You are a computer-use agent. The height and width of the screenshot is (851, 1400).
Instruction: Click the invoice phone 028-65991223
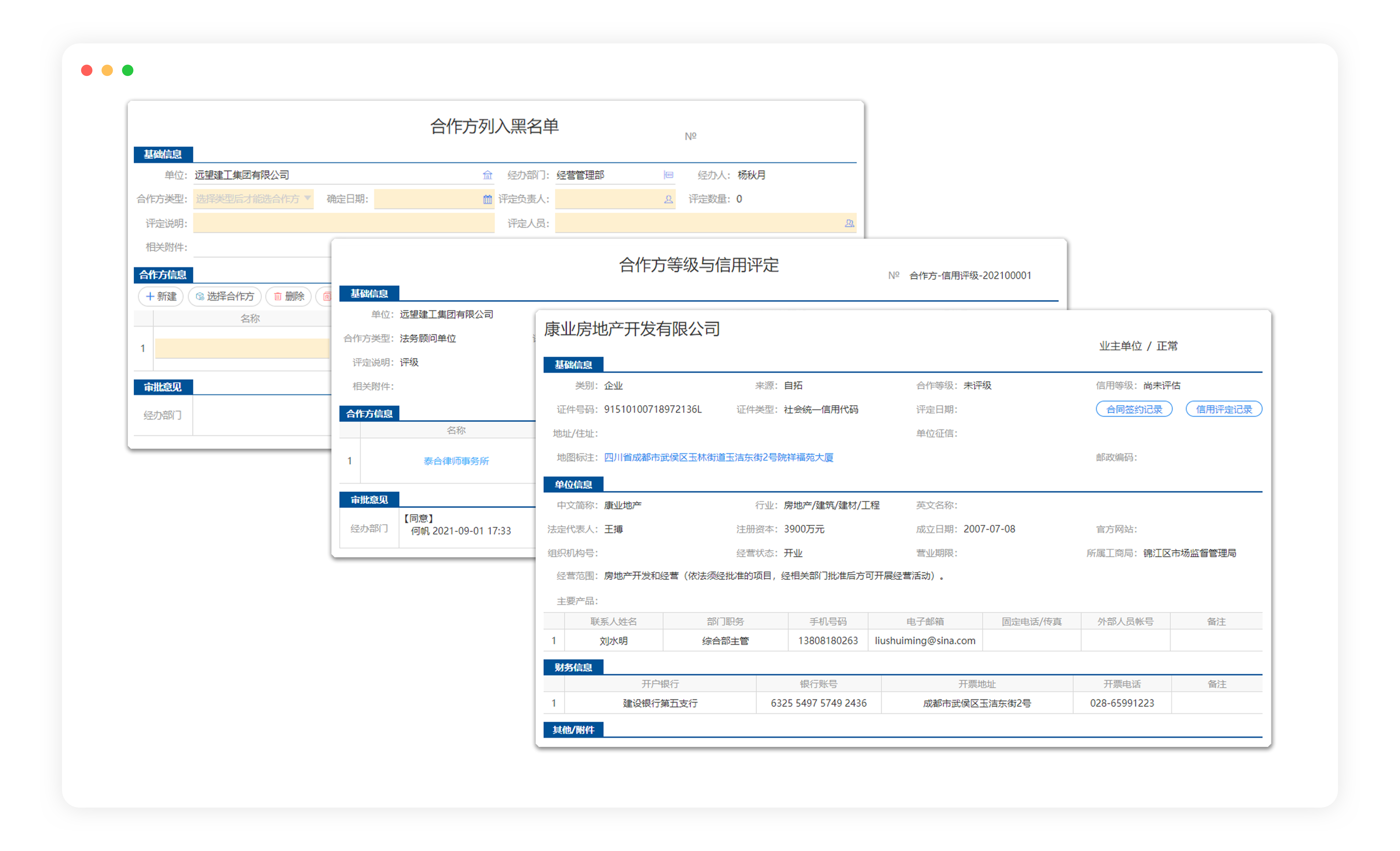coord(1122,703)
